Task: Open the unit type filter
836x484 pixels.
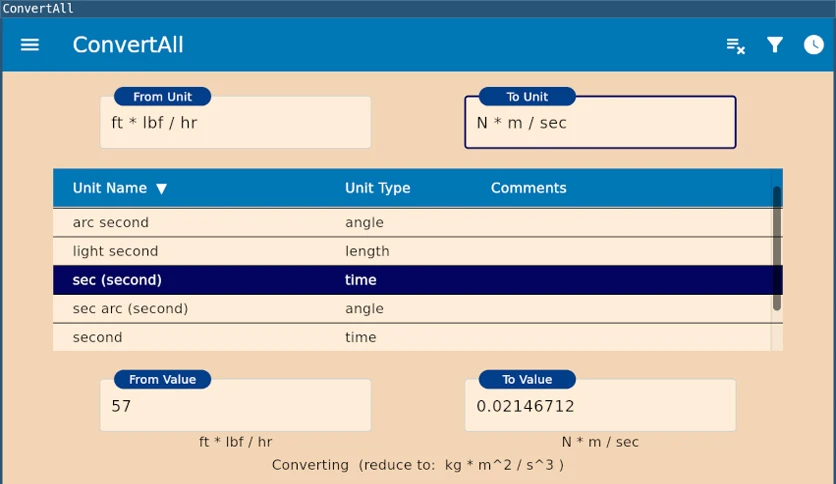Action: (x=775, y=45)
